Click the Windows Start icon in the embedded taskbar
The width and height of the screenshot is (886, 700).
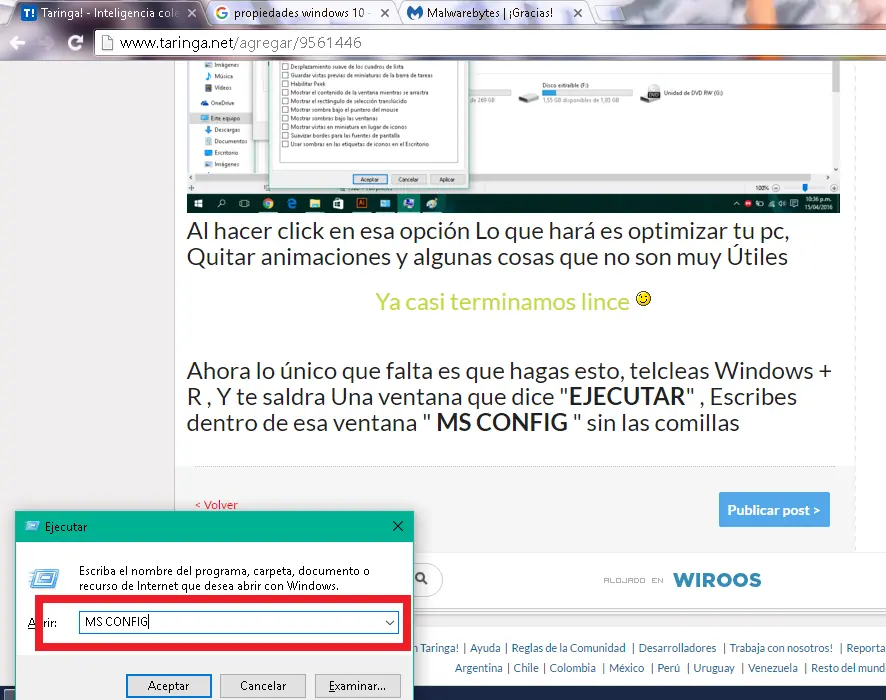[x=198, y=203]
